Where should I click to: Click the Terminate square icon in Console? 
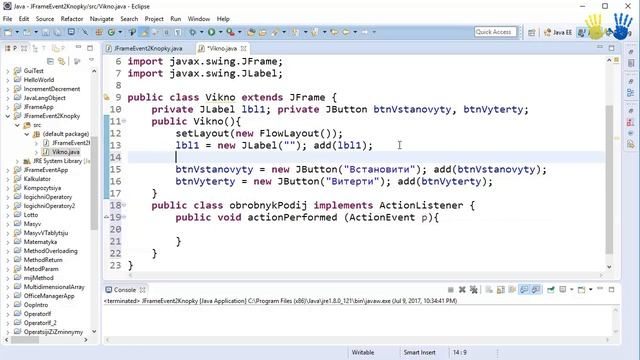coord(451,290)
